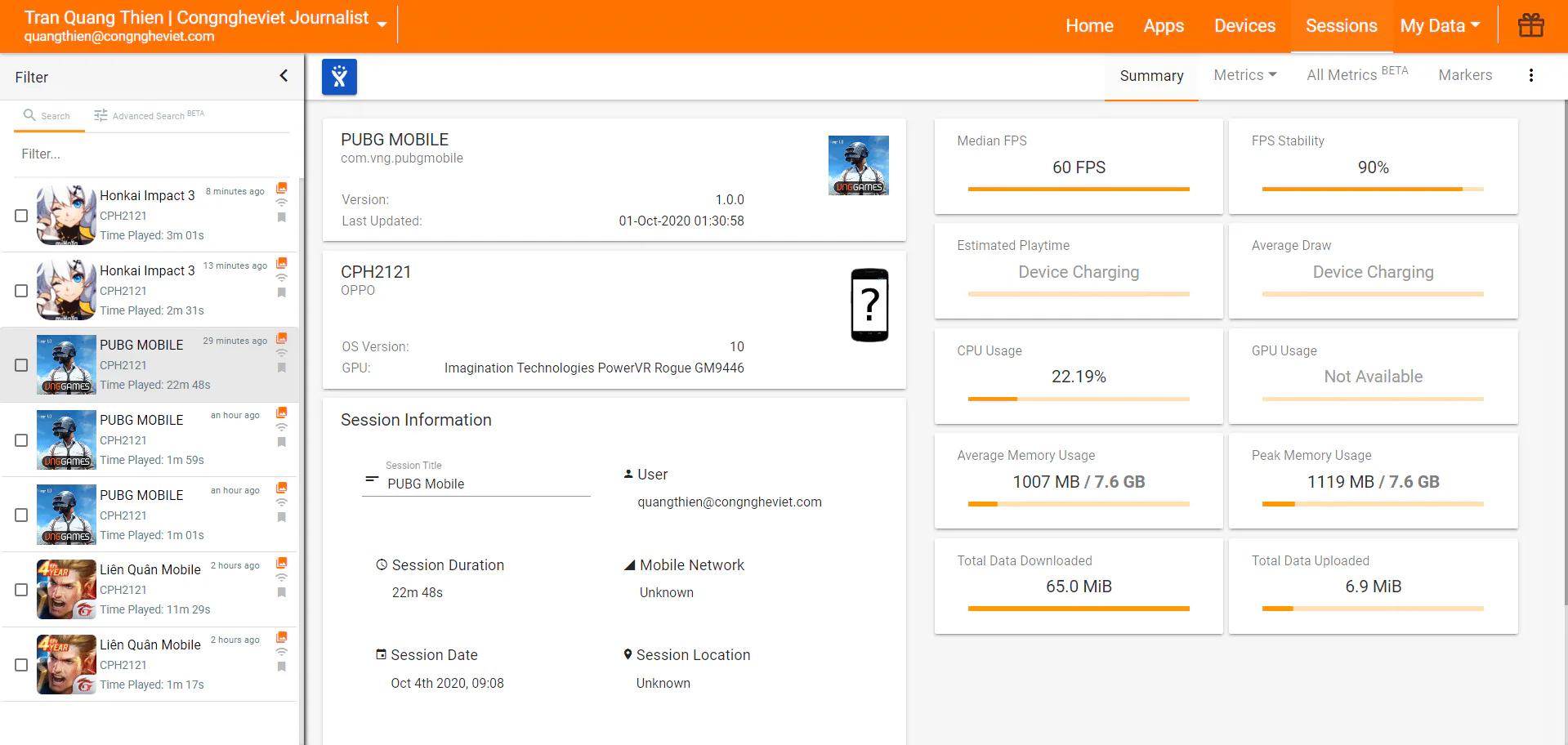Click bookmark icon on PUBG 1m 59s session
Viewport: 1568px width, 745px height.
(x=282, y=442)
